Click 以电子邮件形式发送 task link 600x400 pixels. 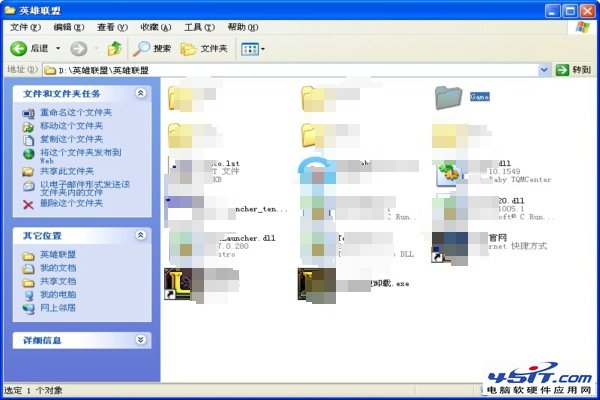85,188
